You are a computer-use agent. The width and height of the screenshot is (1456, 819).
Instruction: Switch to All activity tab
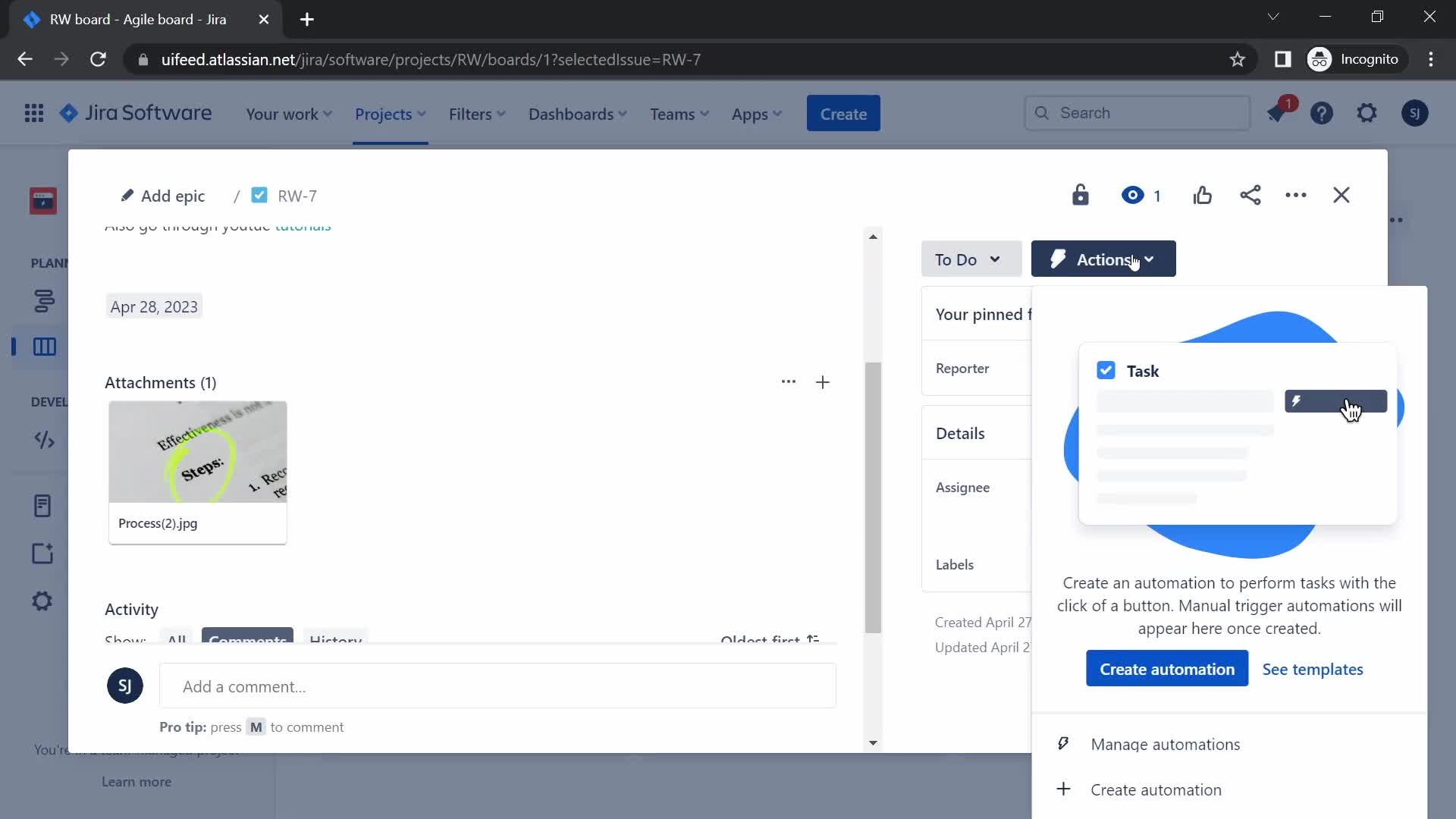coord(177,635)
